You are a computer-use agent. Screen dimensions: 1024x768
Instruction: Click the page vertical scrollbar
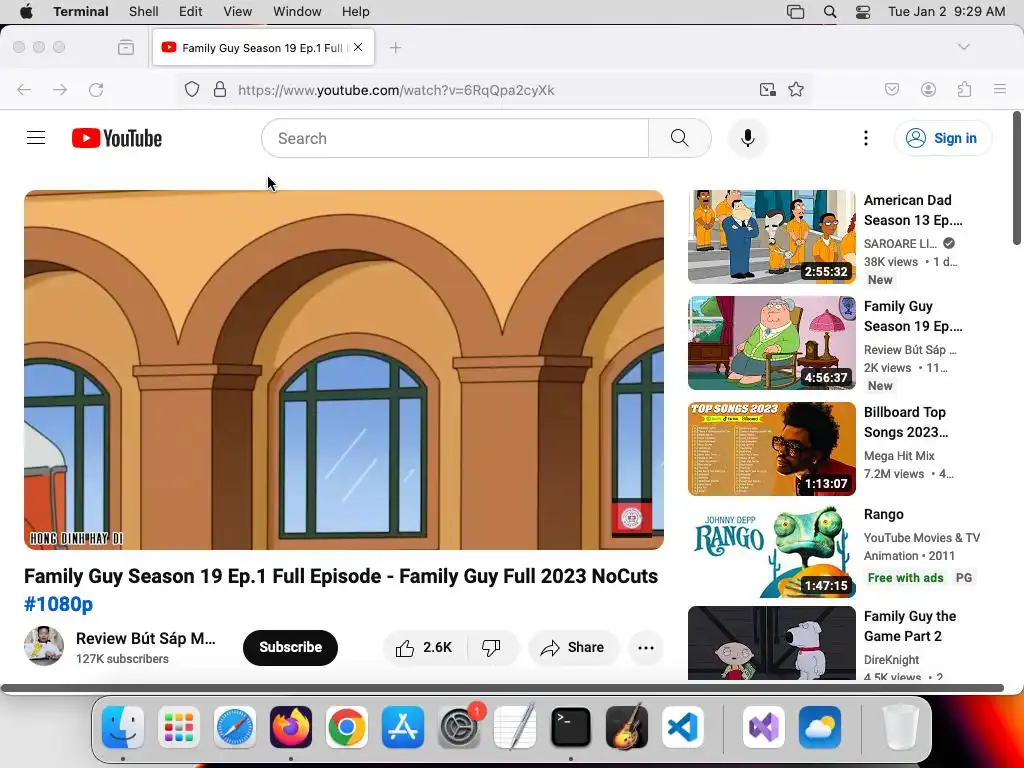[x=1017, y=178]
